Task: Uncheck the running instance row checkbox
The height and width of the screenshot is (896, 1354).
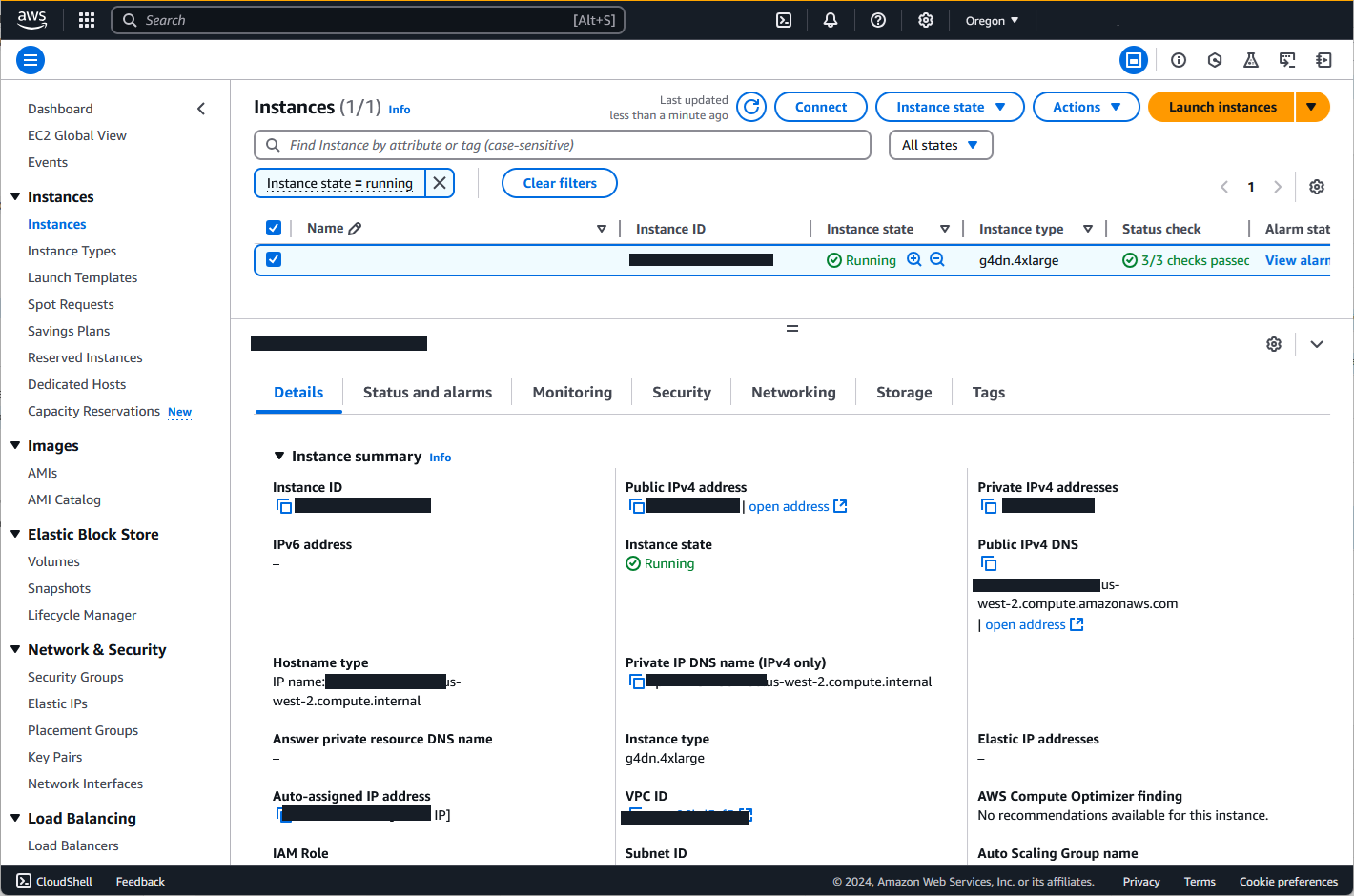Action: pyautogui.click(x=274, y=259)
